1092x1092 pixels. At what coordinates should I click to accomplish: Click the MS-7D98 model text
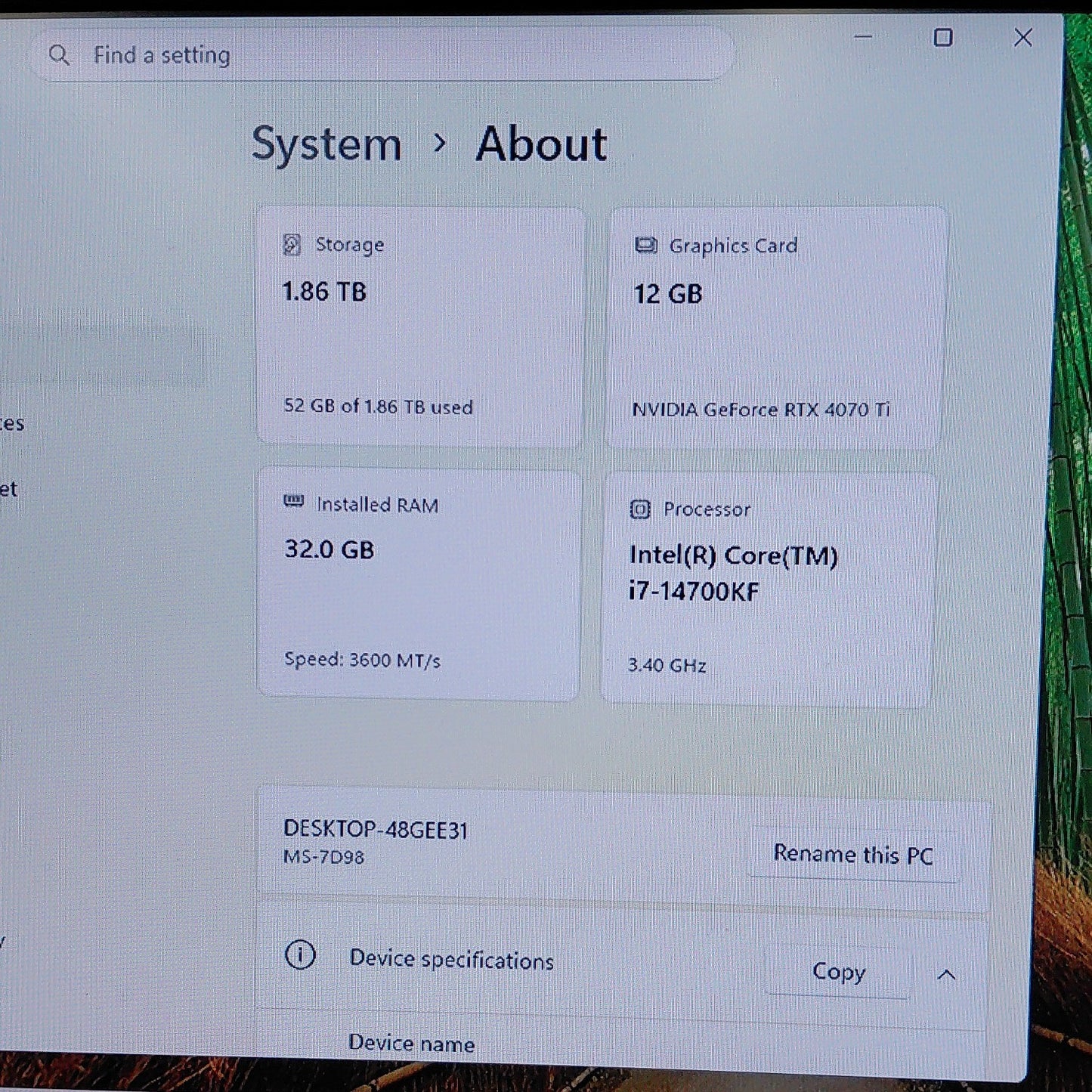click(323, 857)
